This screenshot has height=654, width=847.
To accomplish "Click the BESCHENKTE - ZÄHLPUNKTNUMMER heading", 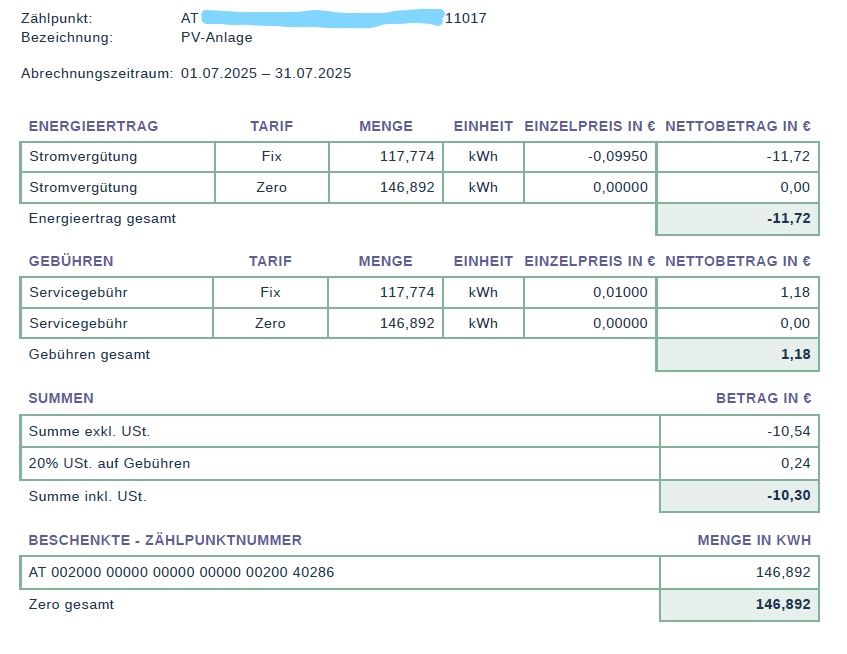I will coord(165,540).
